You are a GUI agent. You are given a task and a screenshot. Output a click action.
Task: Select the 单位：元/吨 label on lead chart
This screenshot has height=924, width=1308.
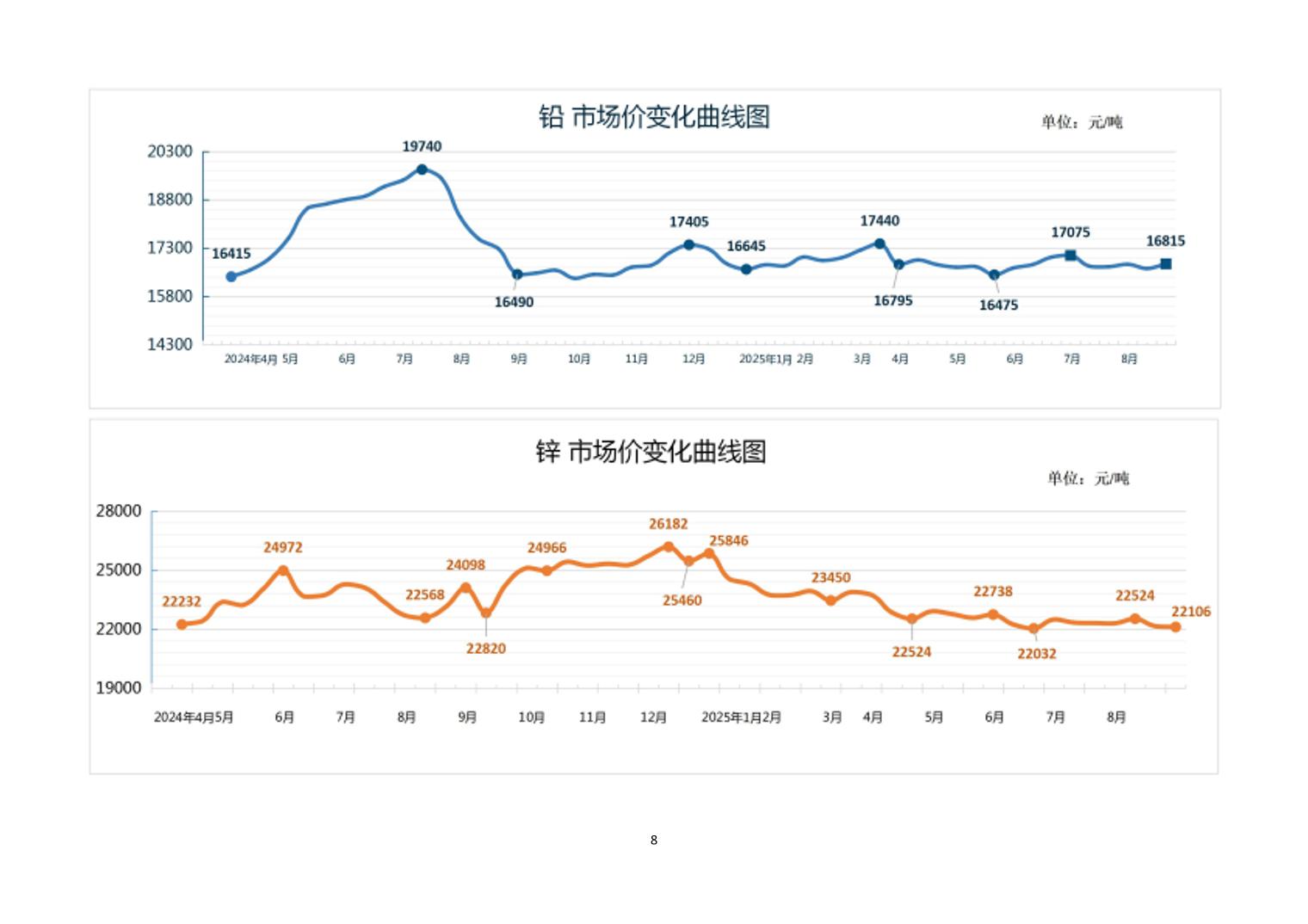point(1082,122)
